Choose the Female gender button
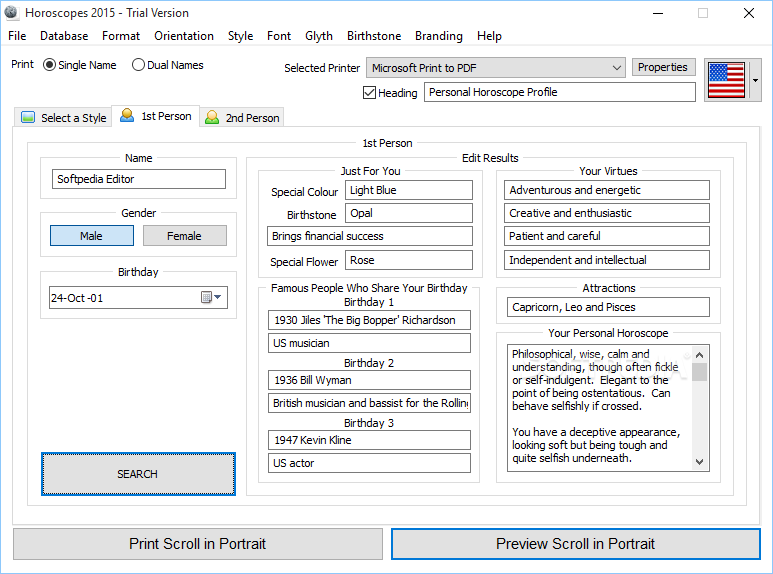This screenshot has width=773, height=574. (185, 236)
